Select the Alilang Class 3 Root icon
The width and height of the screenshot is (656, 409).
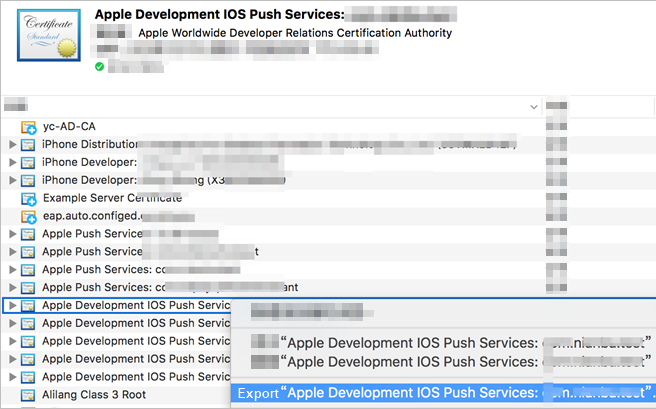(x=28, y=395)
